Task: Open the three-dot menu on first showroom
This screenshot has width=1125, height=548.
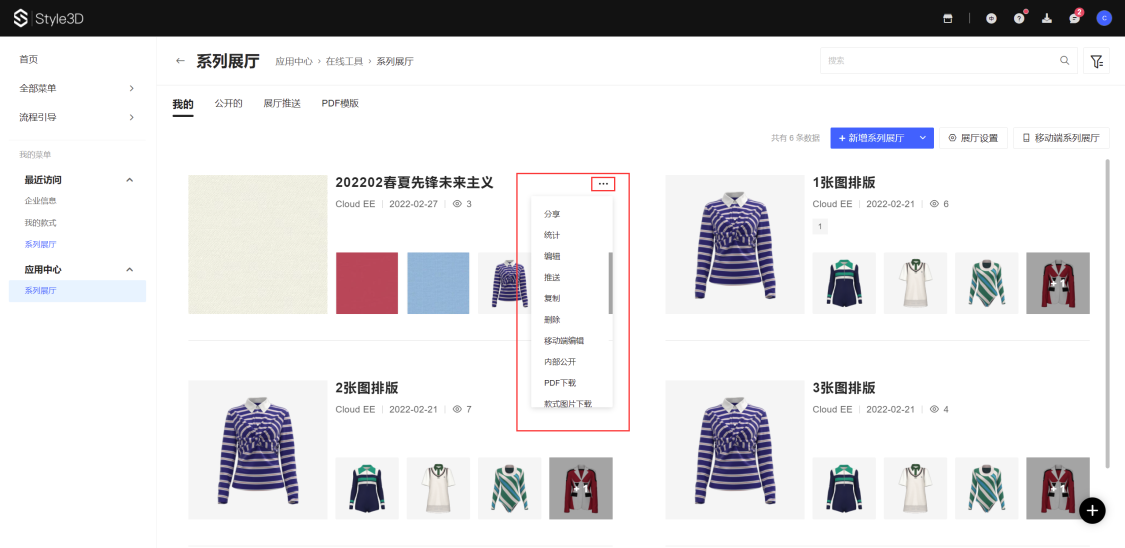Action: point(603,183)
